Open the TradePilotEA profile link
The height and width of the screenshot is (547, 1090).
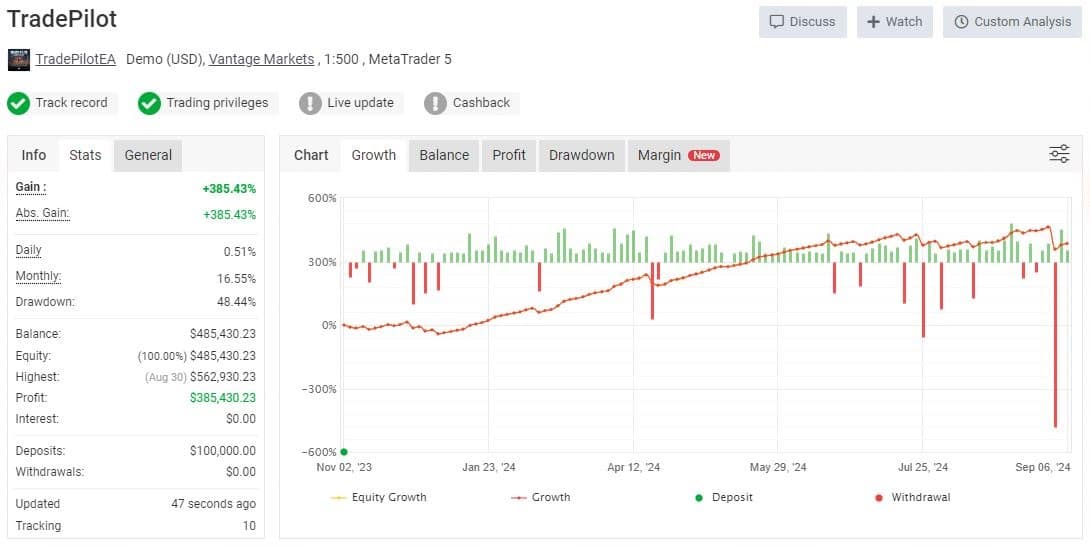[76, 60]
